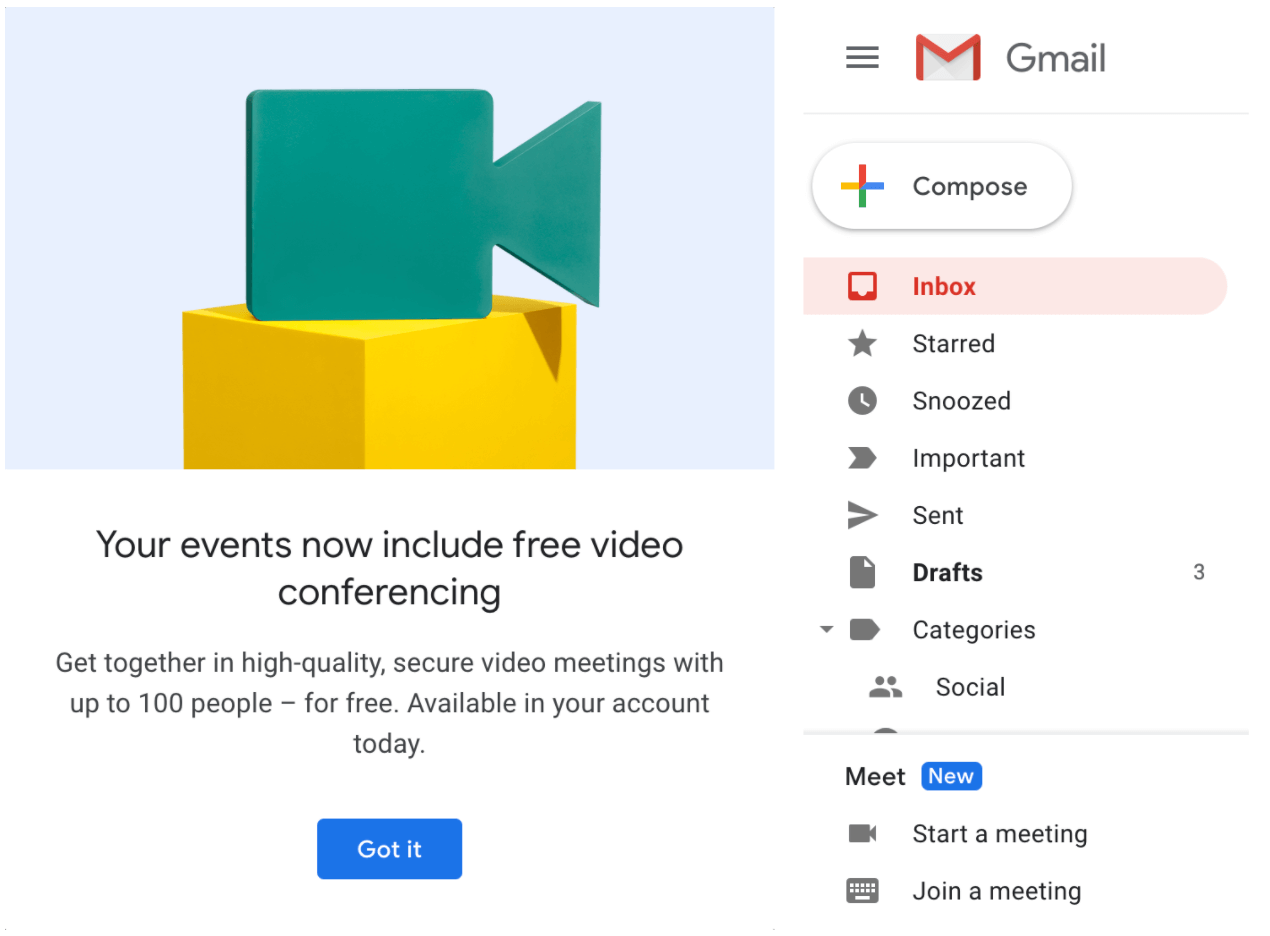The height and width of the screenshot is (936, 1270).
Task: Click Start a meeting link
Action: coord(999,834)
